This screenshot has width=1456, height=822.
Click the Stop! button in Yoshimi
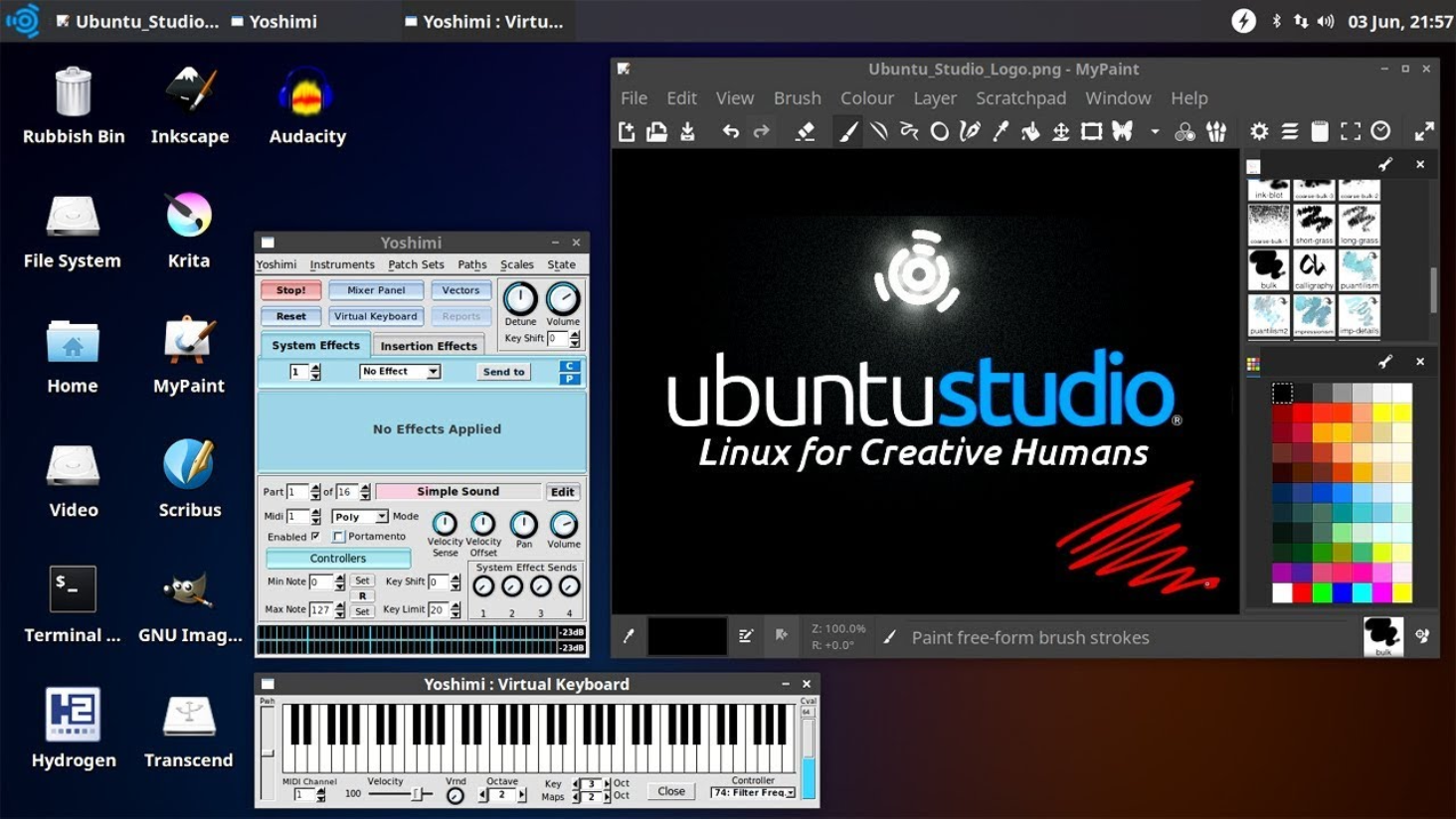(x=291, y=290)
